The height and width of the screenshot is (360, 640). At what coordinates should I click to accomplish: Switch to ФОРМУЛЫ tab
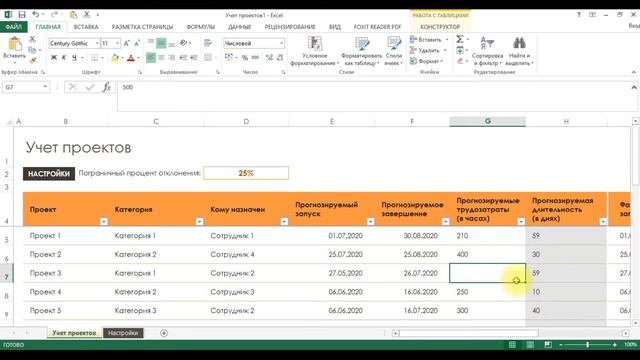pos(200,27)
